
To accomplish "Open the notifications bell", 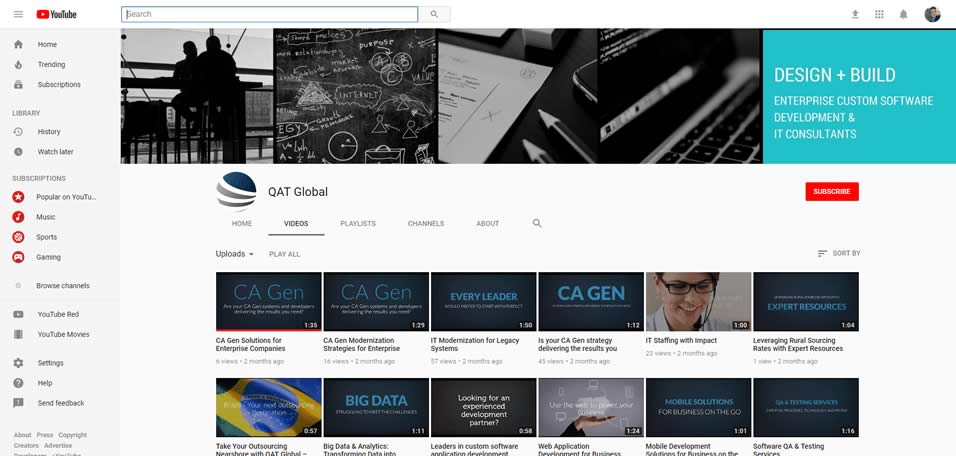I will pyautogui.click(x=904, y=14).
